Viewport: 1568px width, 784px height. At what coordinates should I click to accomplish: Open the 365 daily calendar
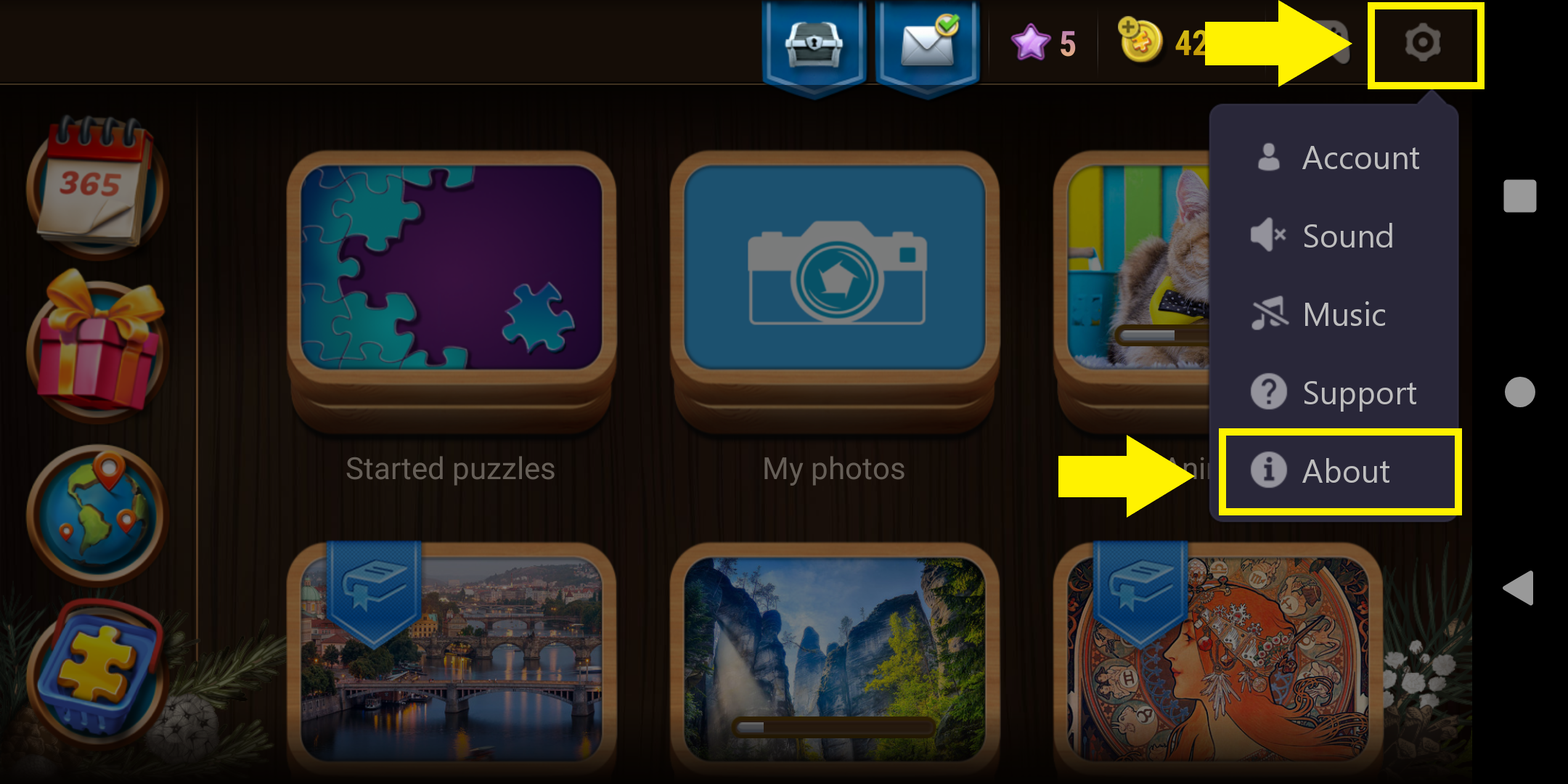tap(97, 187)
